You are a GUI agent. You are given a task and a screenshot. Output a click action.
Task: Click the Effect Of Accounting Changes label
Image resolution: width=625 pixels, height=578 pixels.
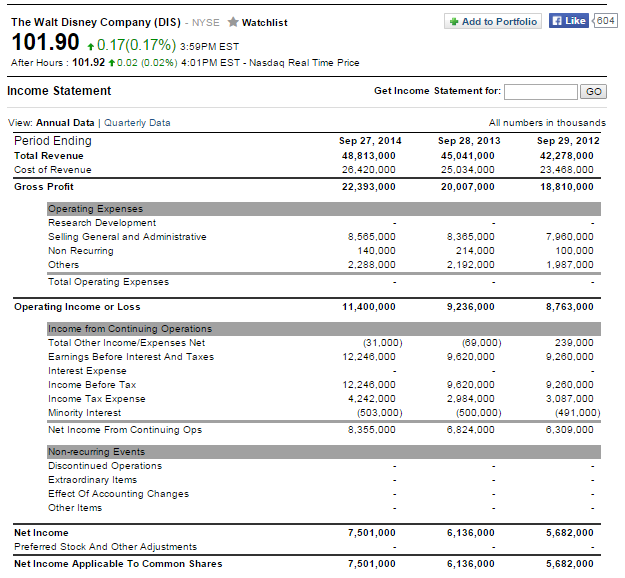point(118,494)
